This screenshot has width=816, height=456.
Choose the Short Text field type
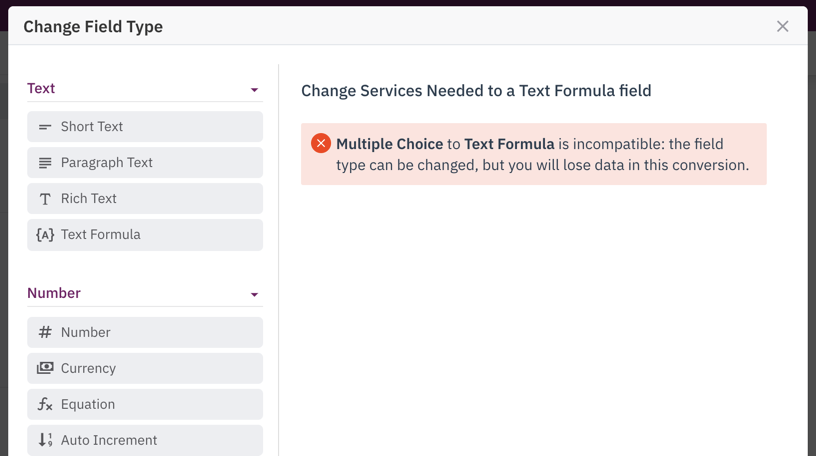point(145,126)
